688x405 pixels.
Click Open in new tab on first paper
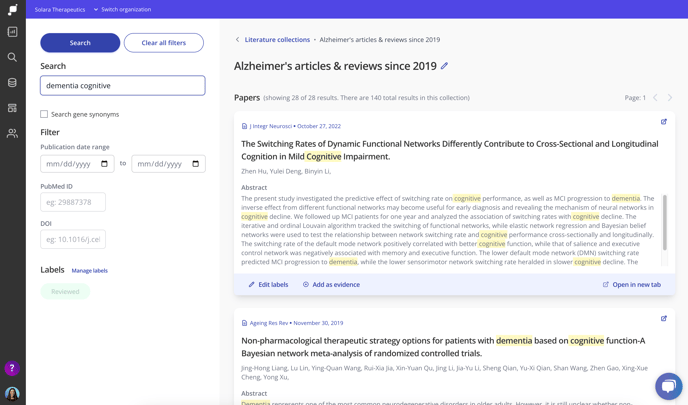click(632, 284)
